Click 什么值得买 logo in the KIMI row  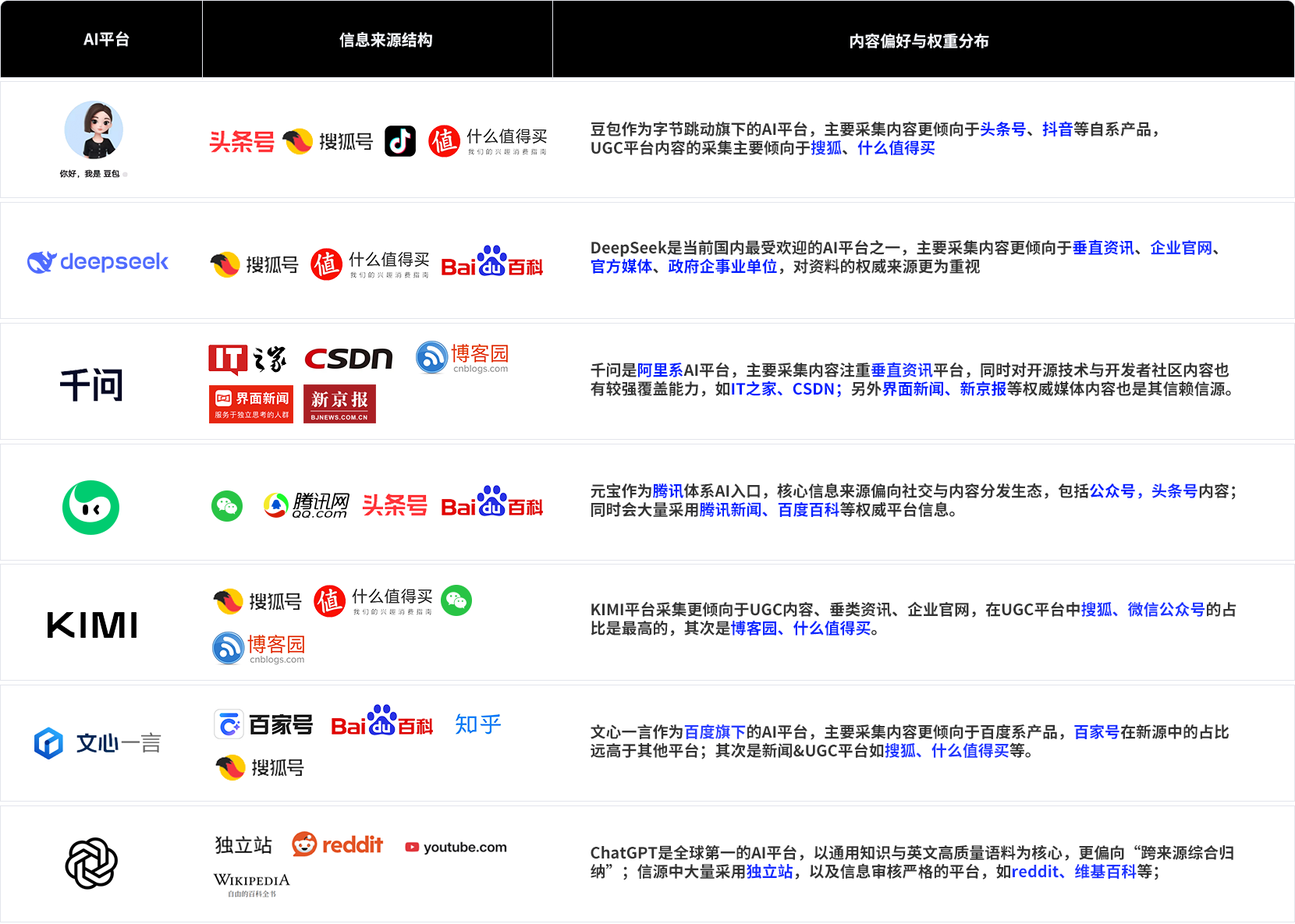point(374,601)
